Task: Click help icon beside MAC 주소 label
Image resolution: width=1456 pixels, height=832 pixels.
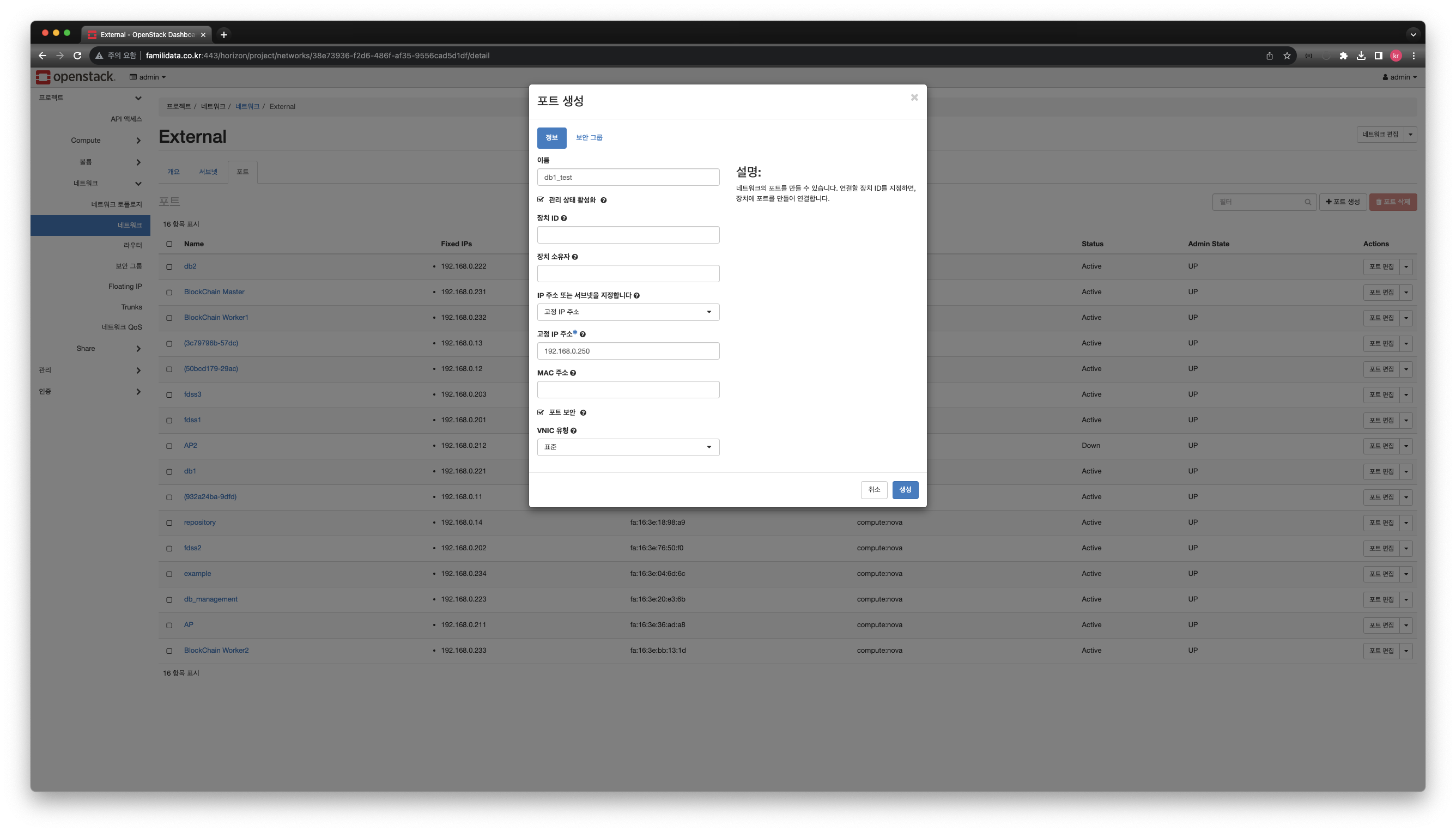Action: tap(573, 373)
